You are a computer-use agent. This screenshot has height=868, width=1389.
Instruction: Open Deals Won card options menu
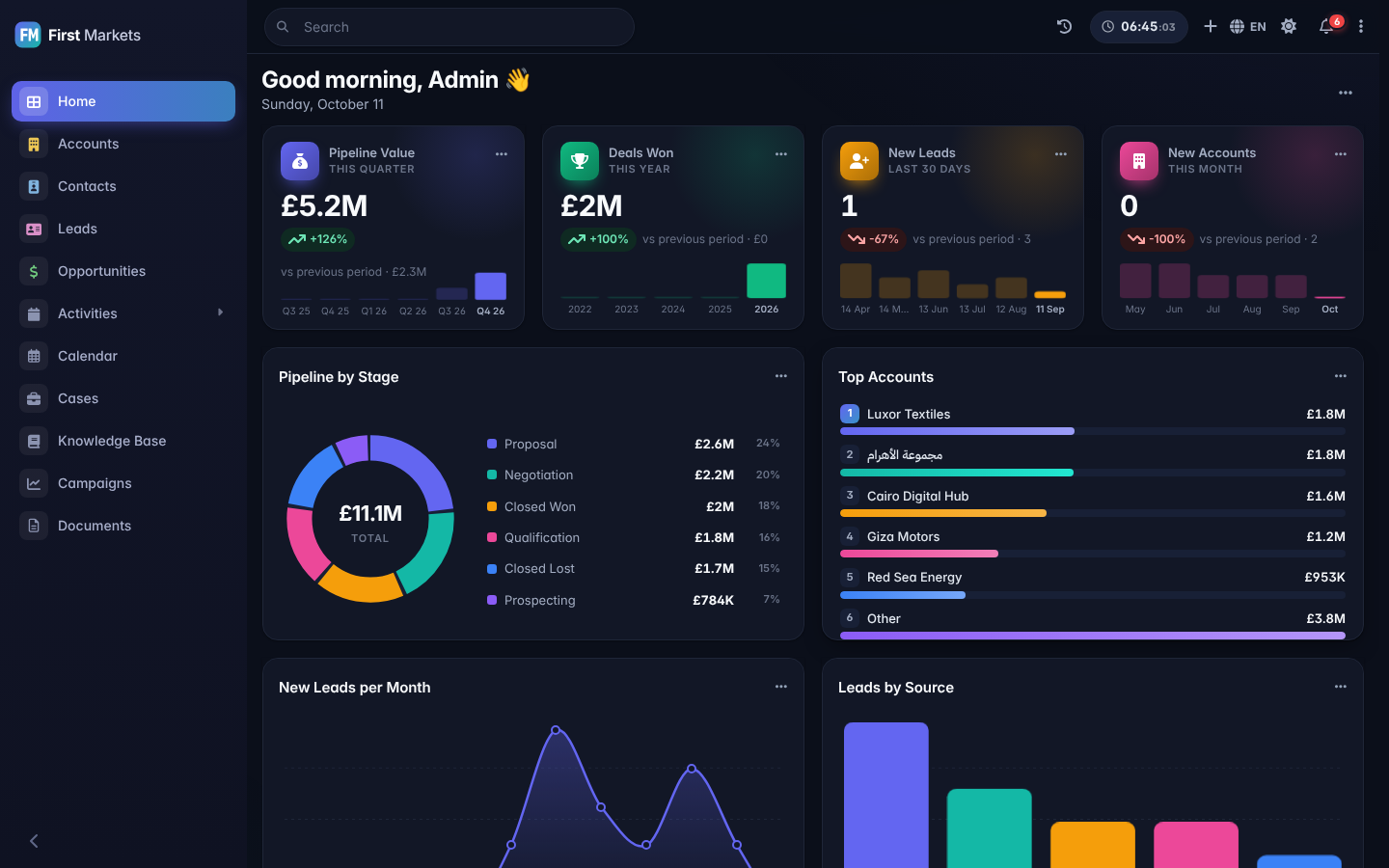point(781,154)
